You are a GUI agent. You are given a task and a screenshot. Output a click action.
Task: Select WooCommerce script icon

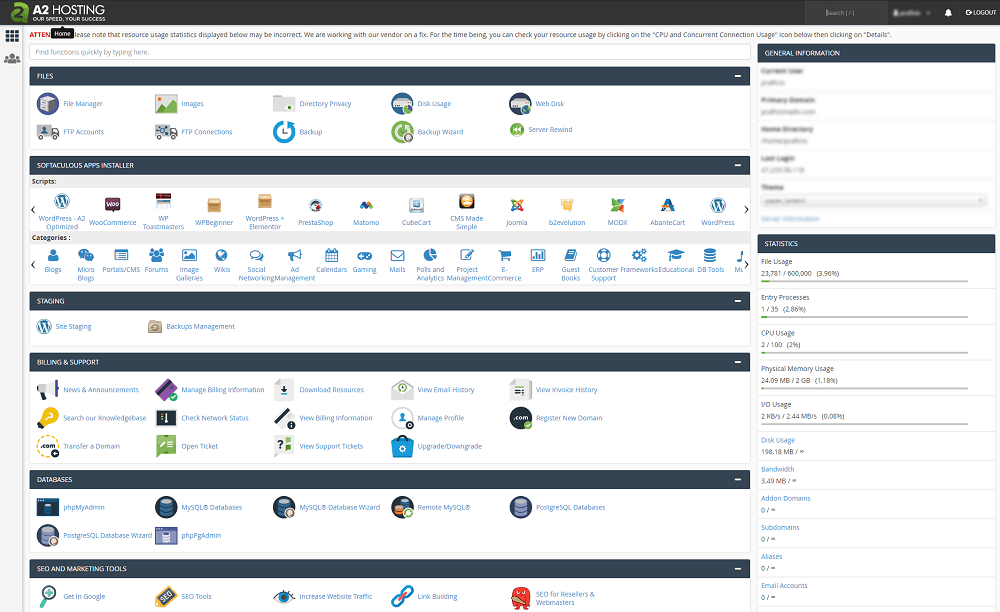coord(112,204)
